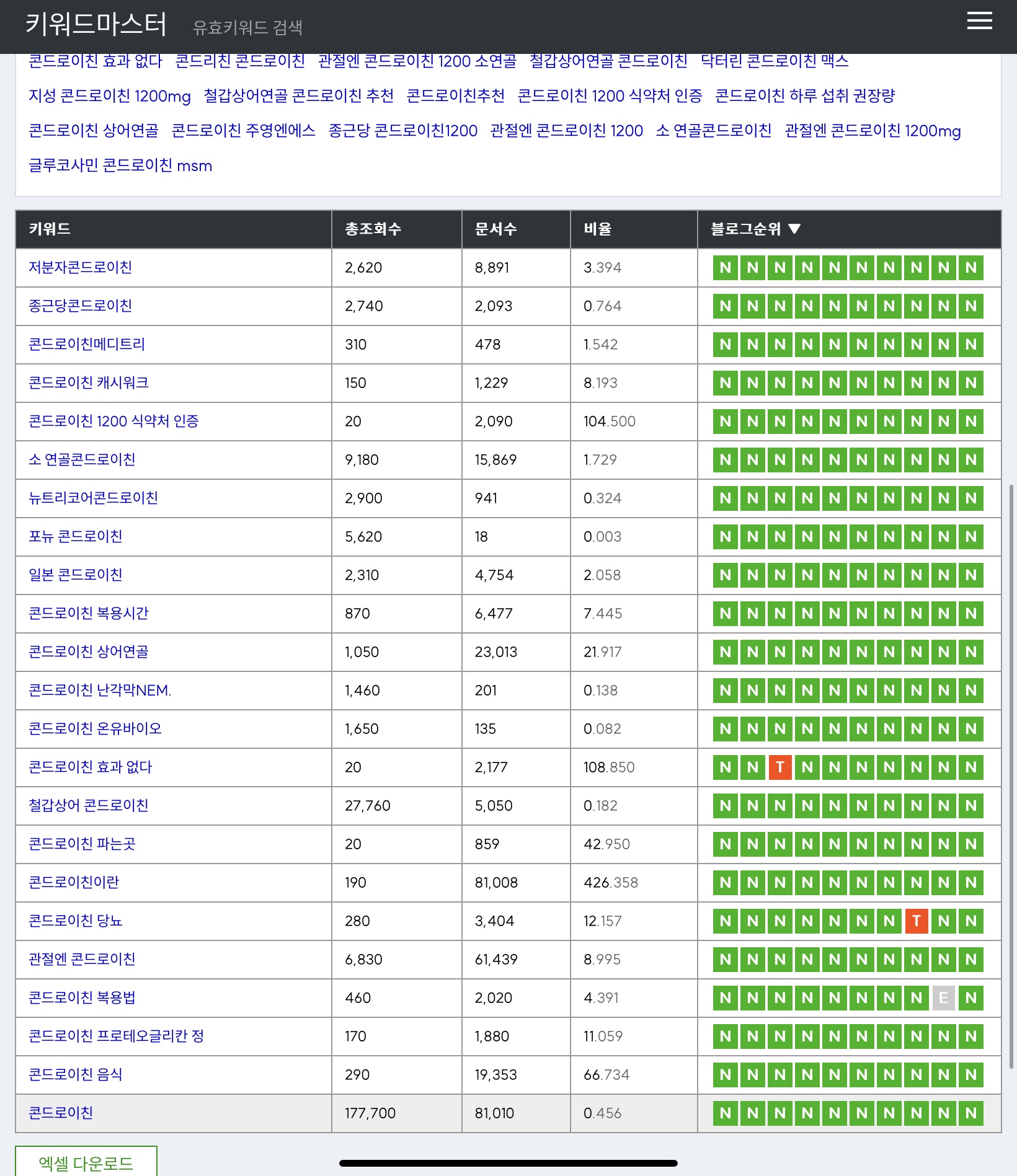The image size is (1017, 1176).
Task: Open the hamburger menu icon
Action: tap(979, 20)
